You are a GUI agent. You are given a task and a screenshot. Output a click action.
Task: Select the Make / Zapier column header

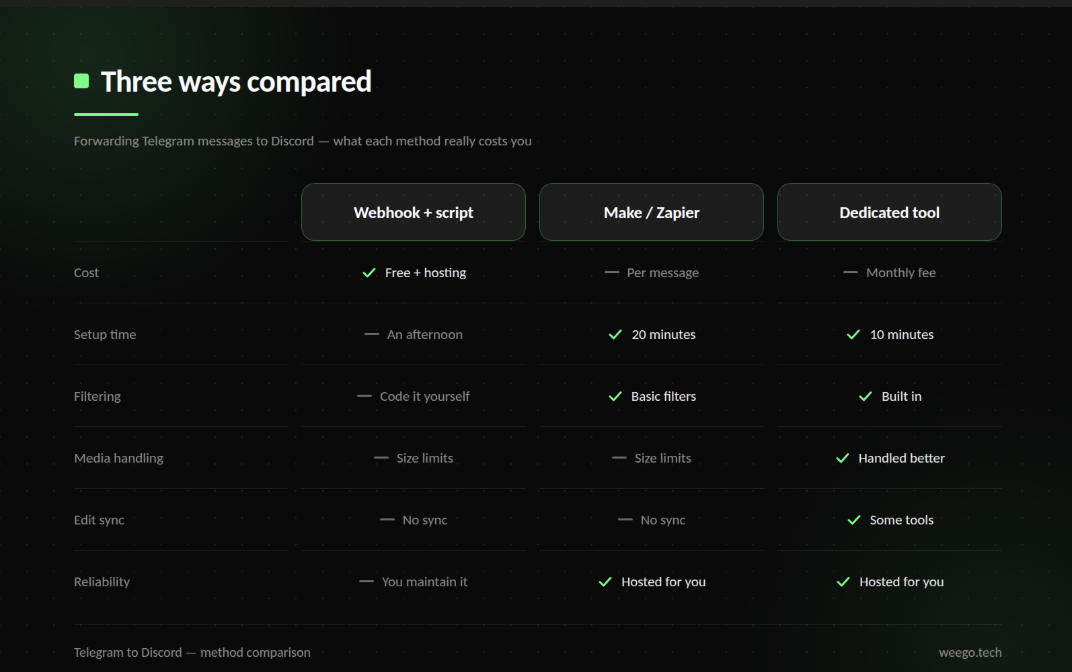(x=652, y=212)
